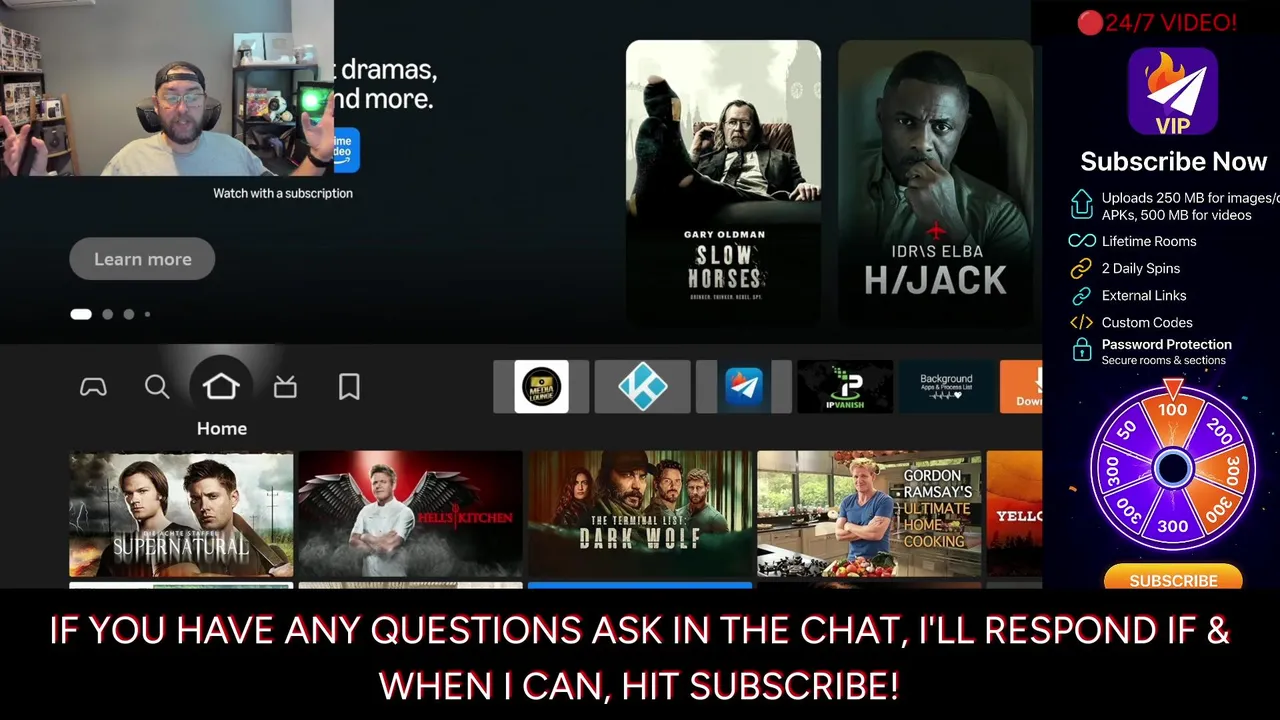Screen dimensions: 1280x720
Task: Open the Games controller icon
Action: (93, 387)
